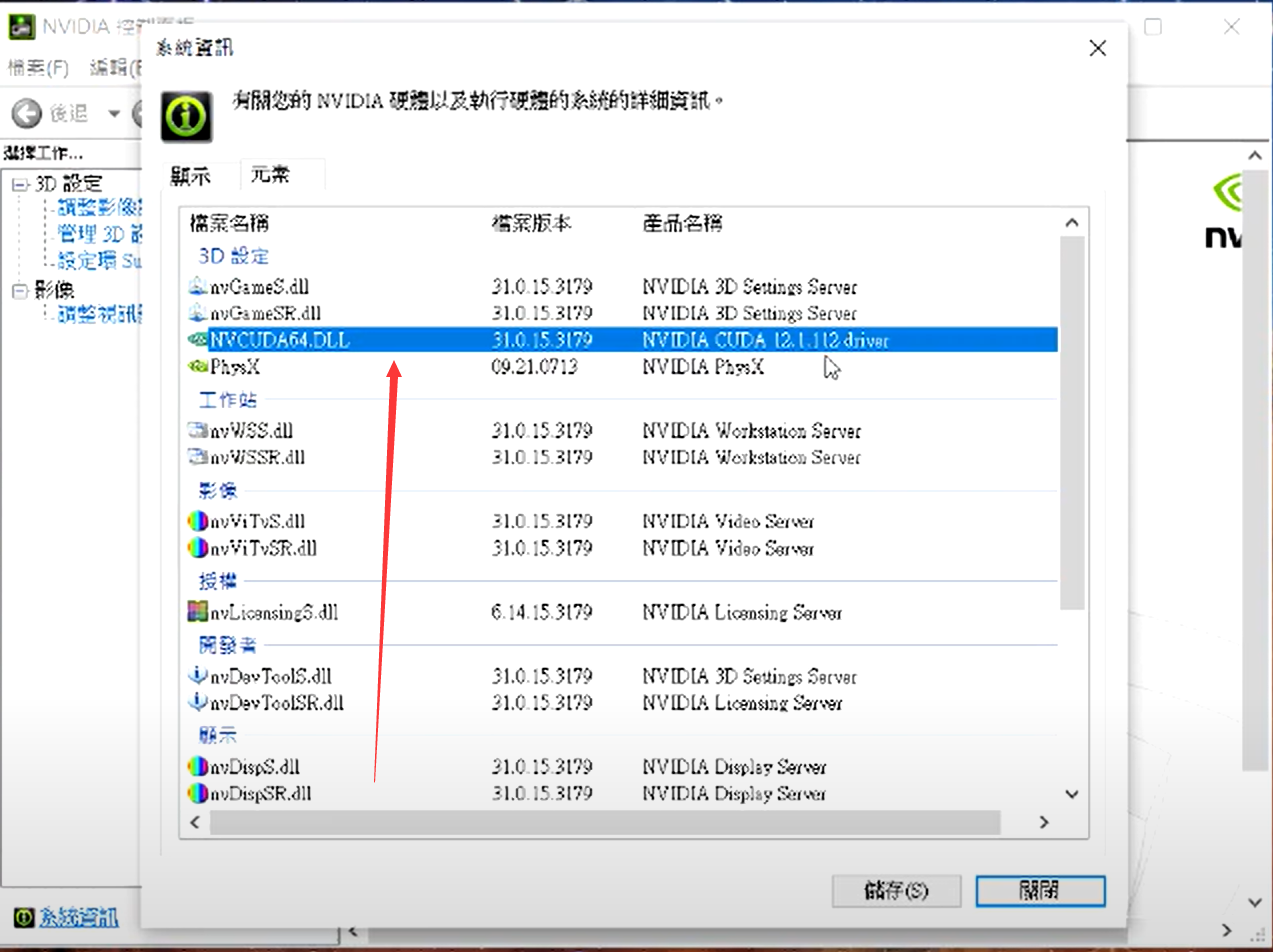Switch to the 顯示 tab

[190, 176]
